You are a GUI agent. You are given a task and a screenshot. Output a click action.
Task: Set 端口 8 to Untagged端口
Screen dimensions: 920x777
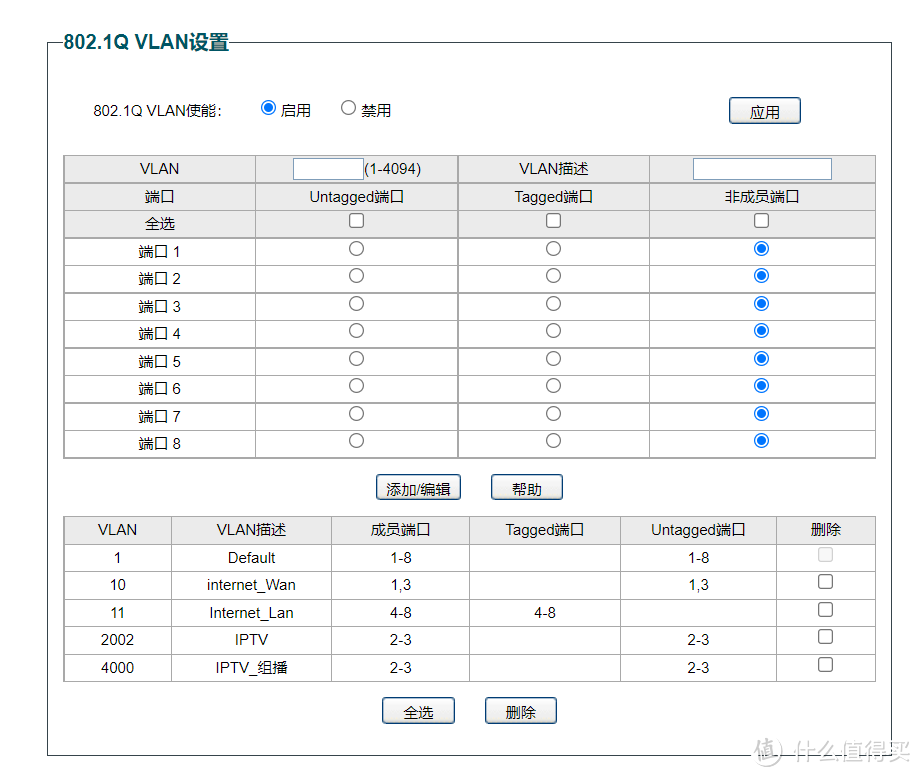[x=356, y=440]
